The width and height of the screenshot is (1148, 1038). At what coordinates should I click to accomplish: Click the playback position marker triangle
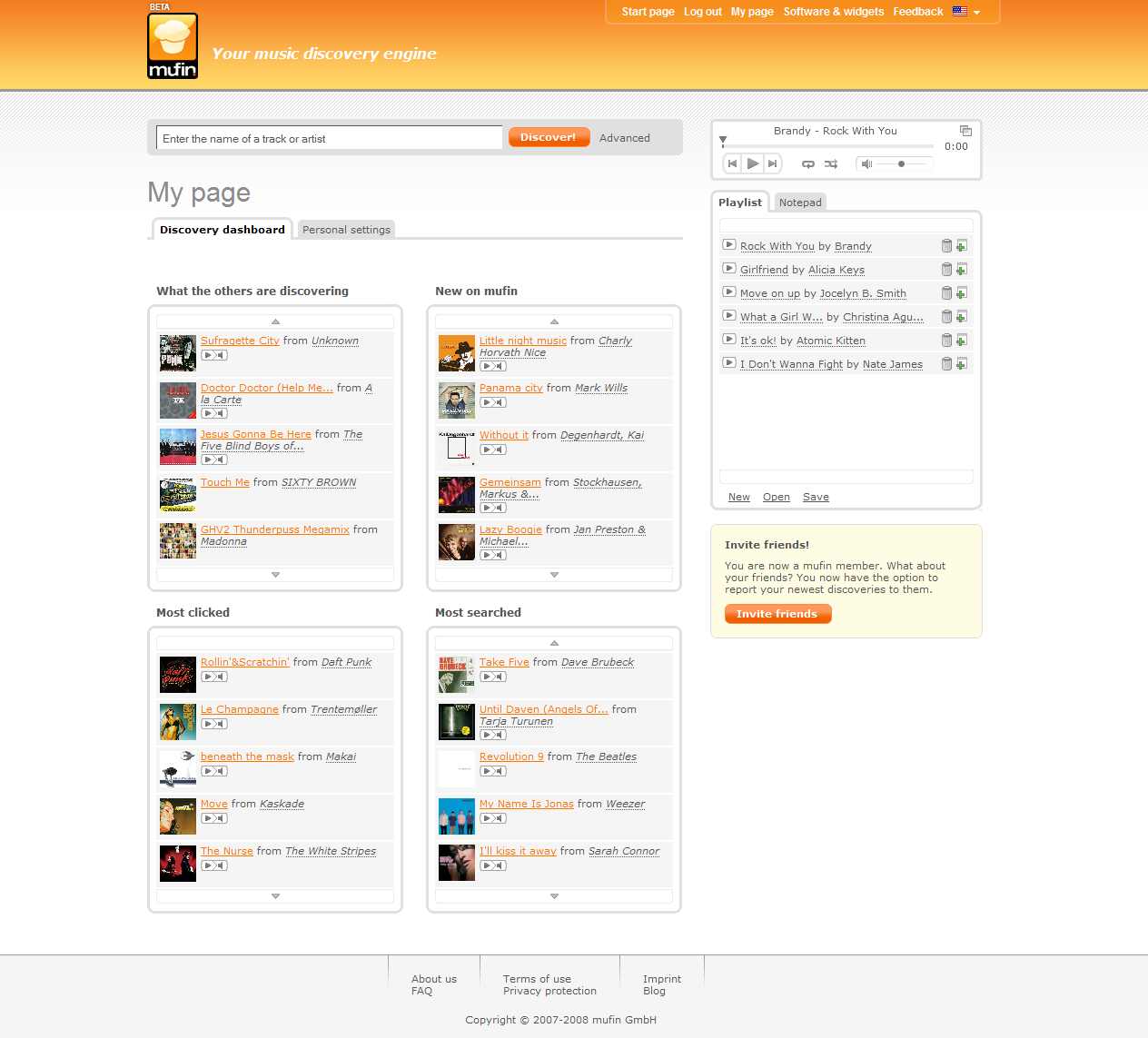pyautogui.click(x=723, y=141)
